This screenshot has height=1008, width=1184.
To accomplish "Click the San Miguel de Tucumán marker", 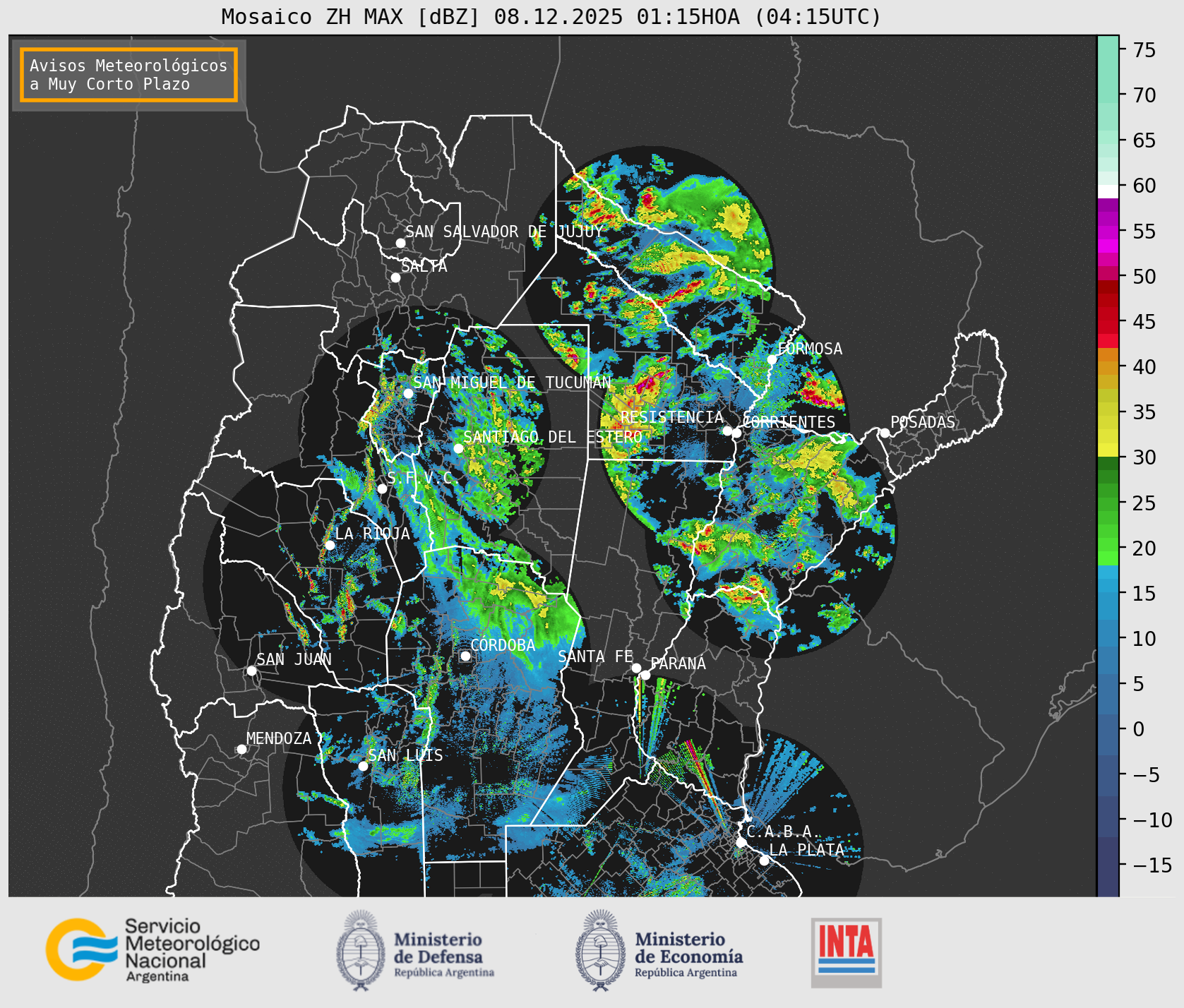I will click(x=408, y=393).
